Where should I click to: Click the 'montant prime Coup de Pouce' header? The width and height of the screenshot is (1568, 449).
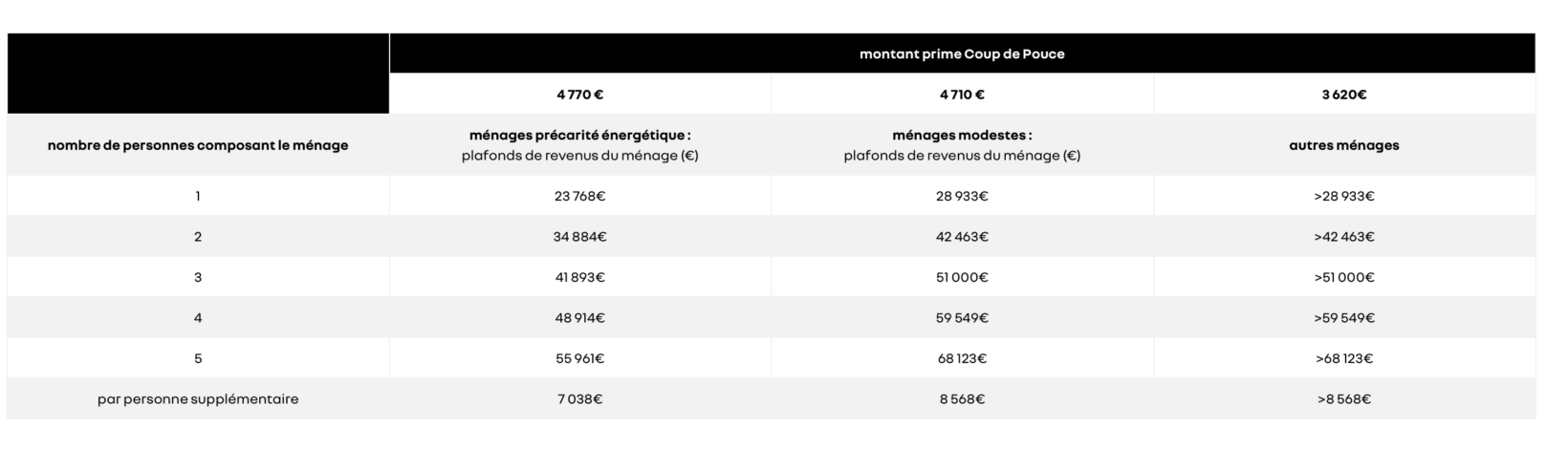pyautogui.click(x=961, y=53)
